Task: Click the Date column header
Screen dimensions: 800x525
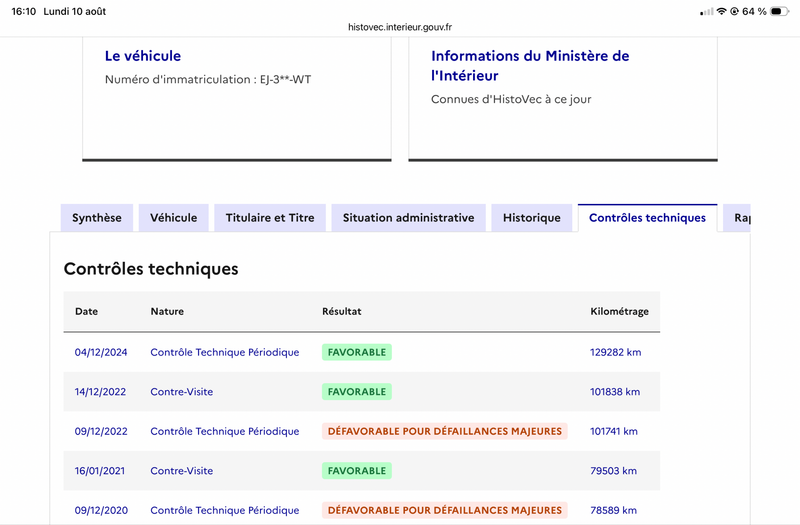Action: pos(86,311)
